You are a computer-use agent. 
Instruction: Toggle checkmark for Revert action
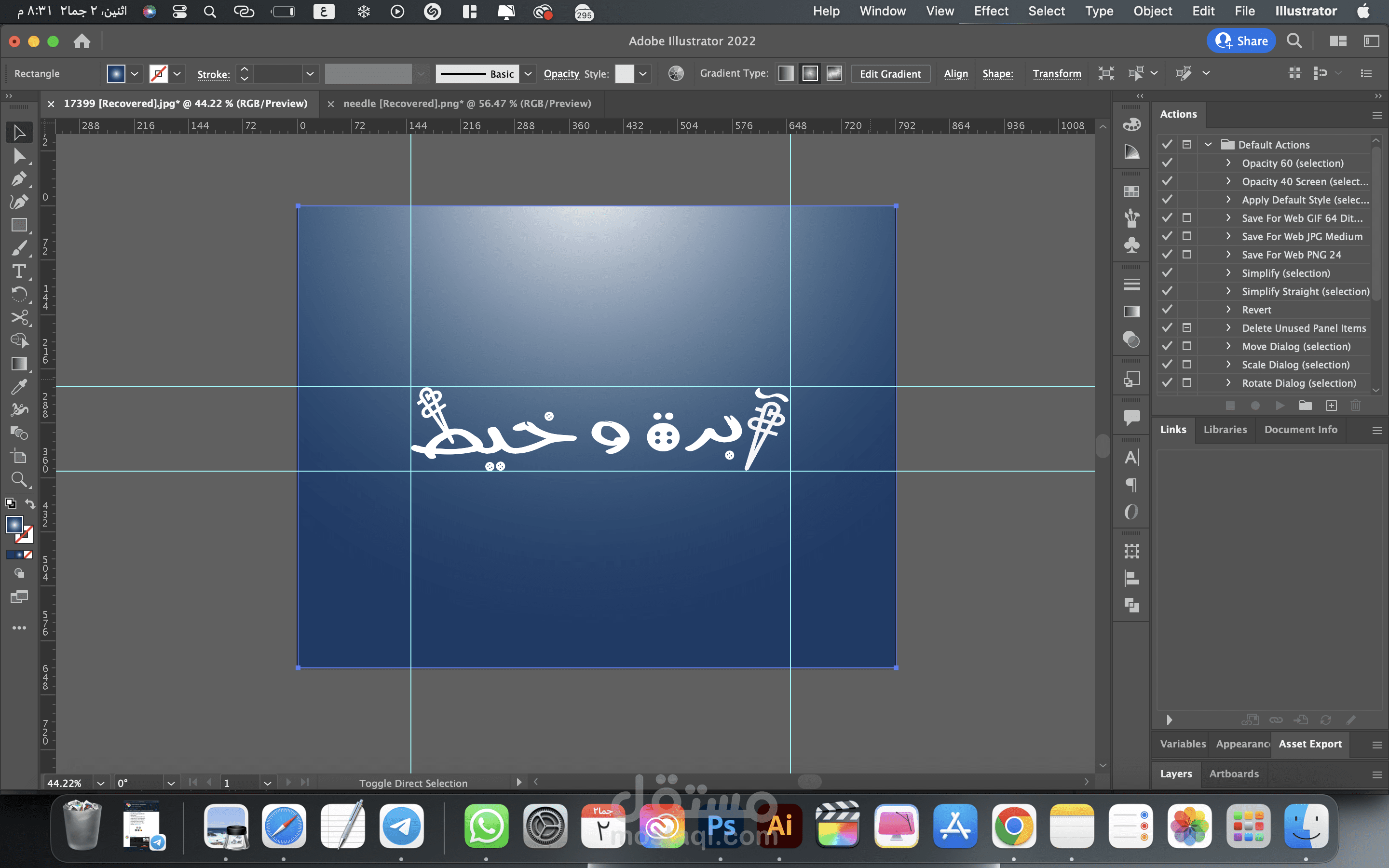click(x=1167, y=310)
